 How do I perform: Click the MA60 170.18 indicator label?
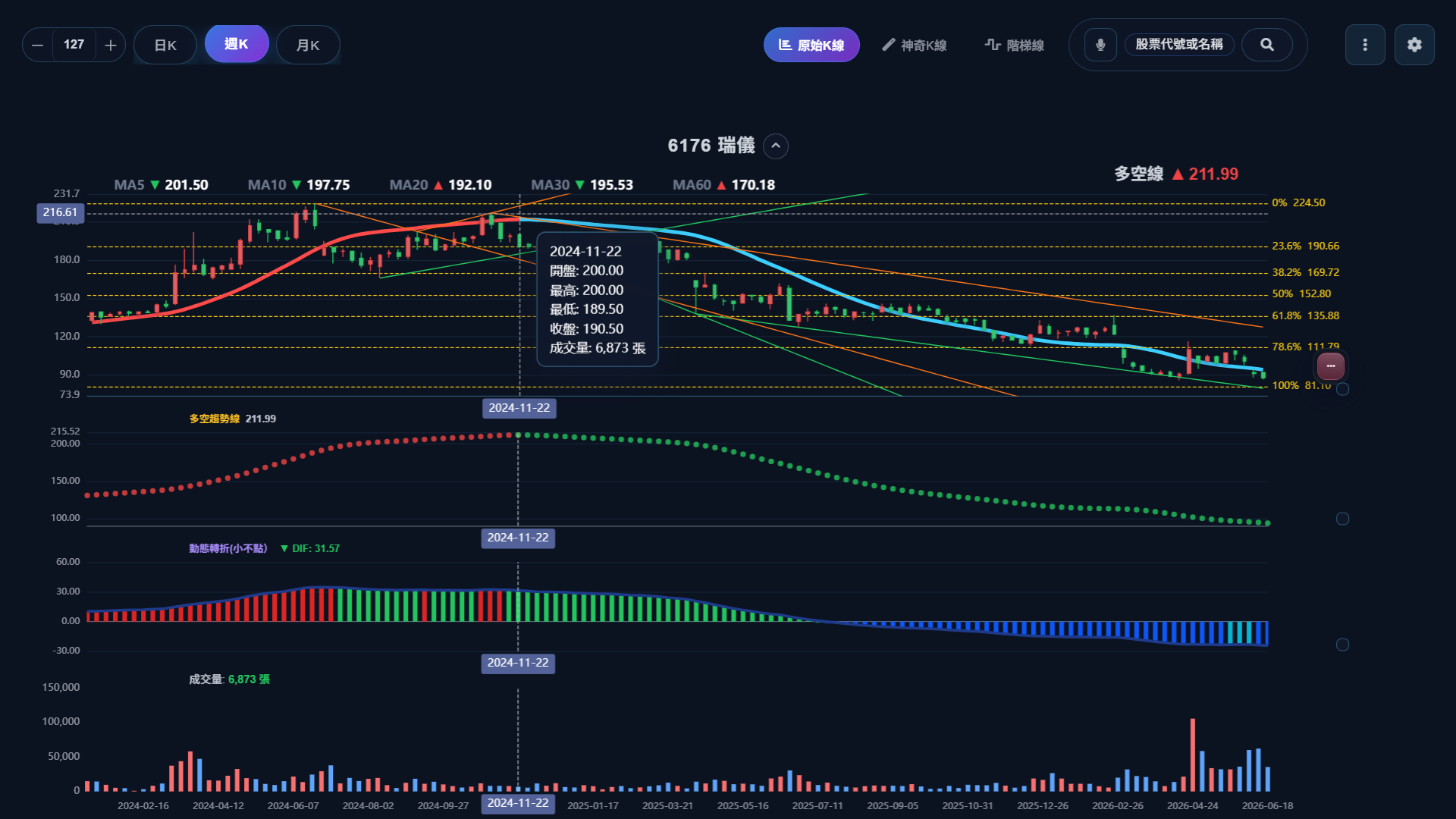click(x=723, y=185)
